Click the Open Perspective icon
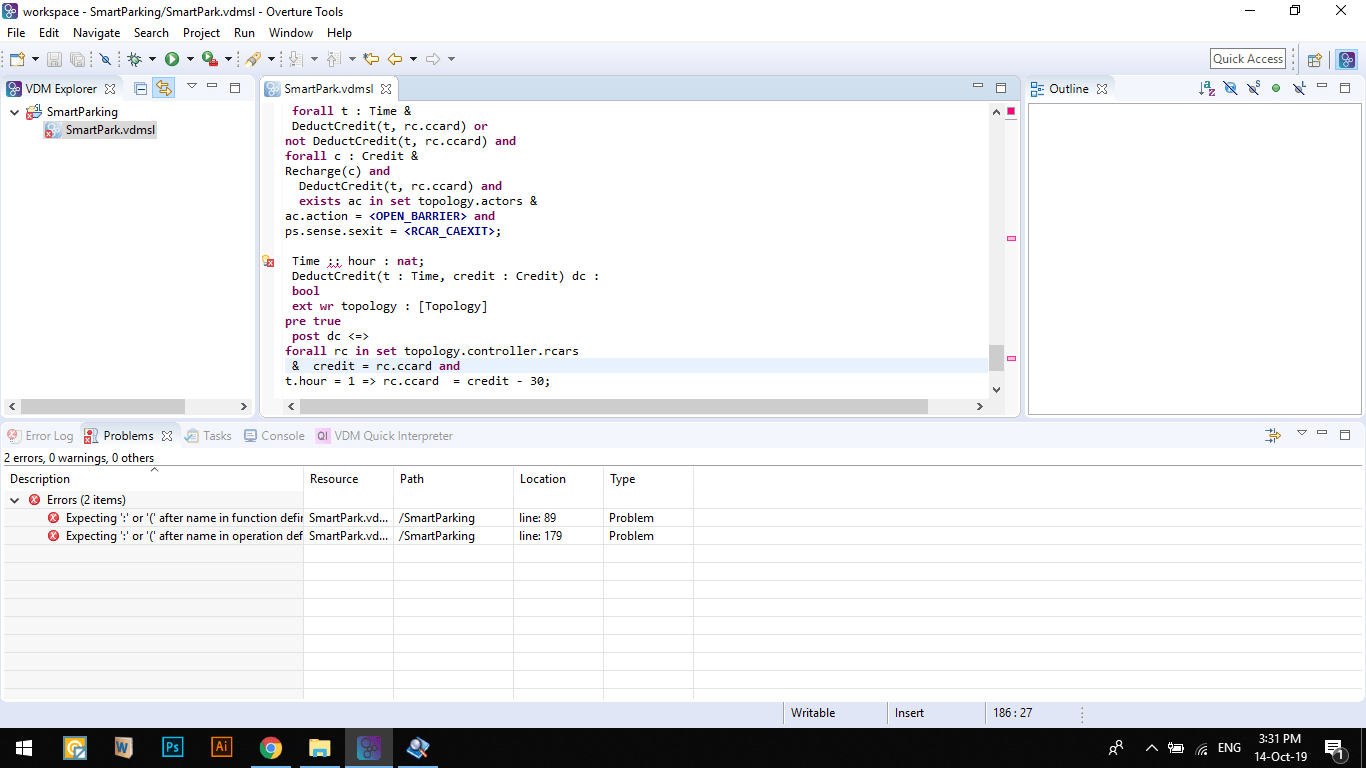 [1315, 59]
